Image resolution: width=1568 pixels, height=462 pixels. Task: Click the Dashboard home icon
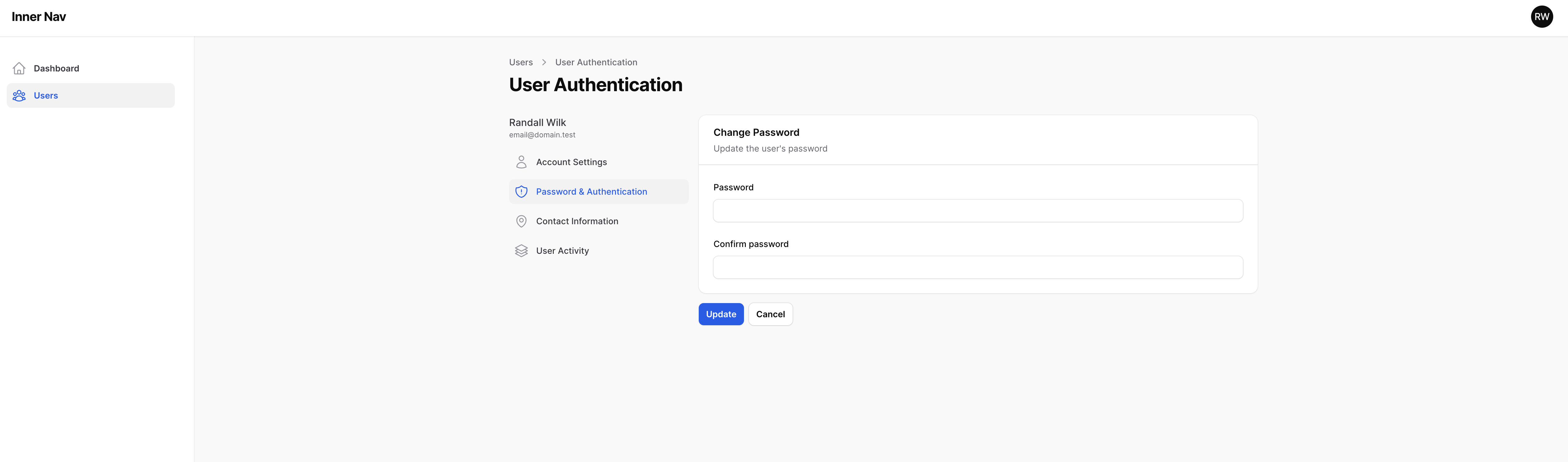19,68
